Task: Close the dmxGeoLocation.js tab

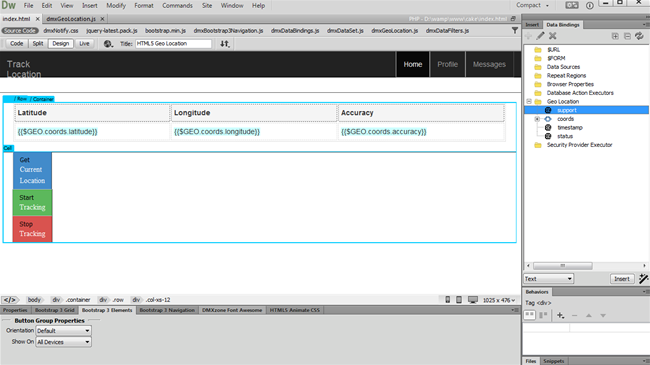Action: (102, 19)
